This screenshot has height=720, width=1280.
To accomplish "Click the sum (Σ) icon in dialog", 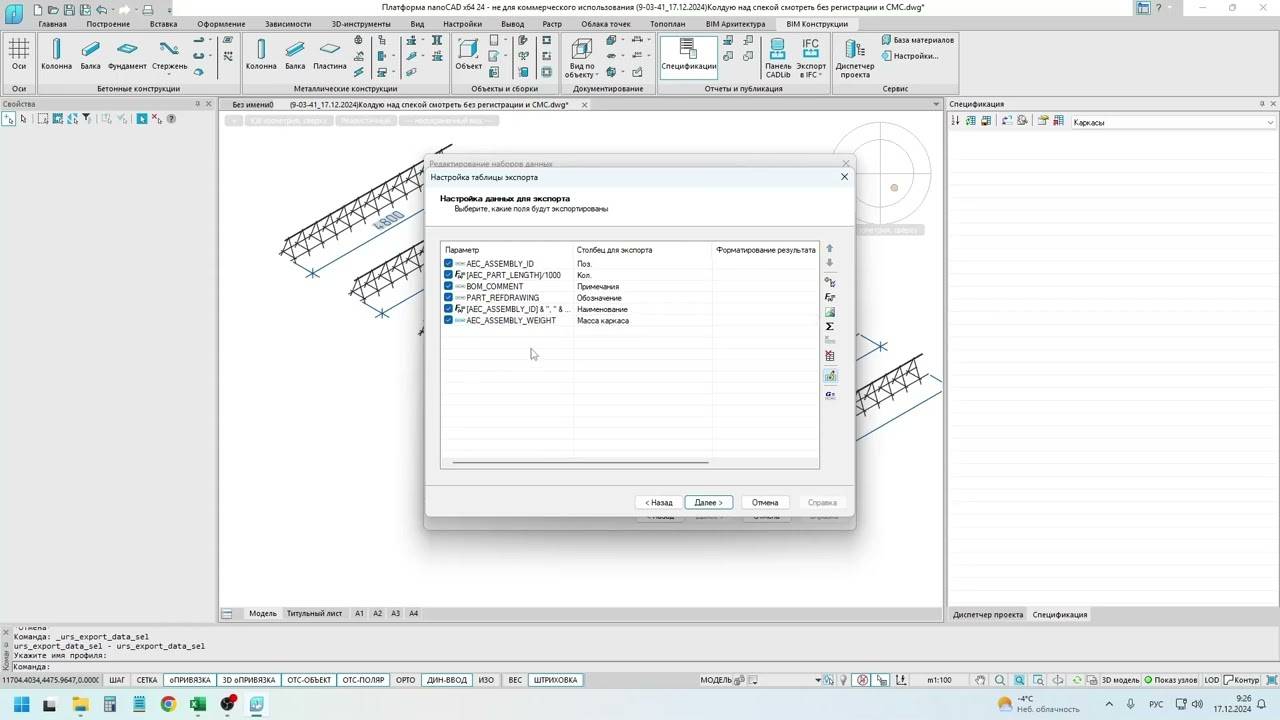I will (830, 327).
